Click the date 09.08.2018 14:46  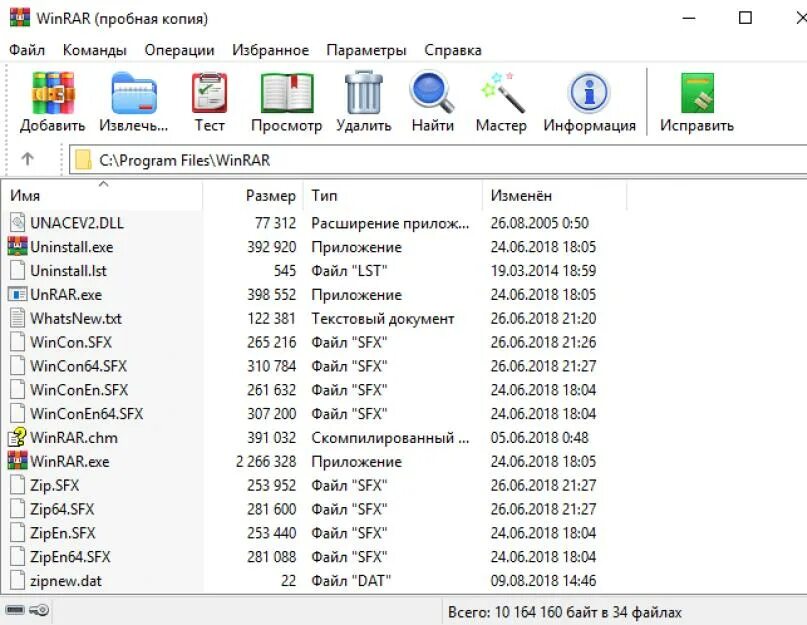(x=543, y=581)
